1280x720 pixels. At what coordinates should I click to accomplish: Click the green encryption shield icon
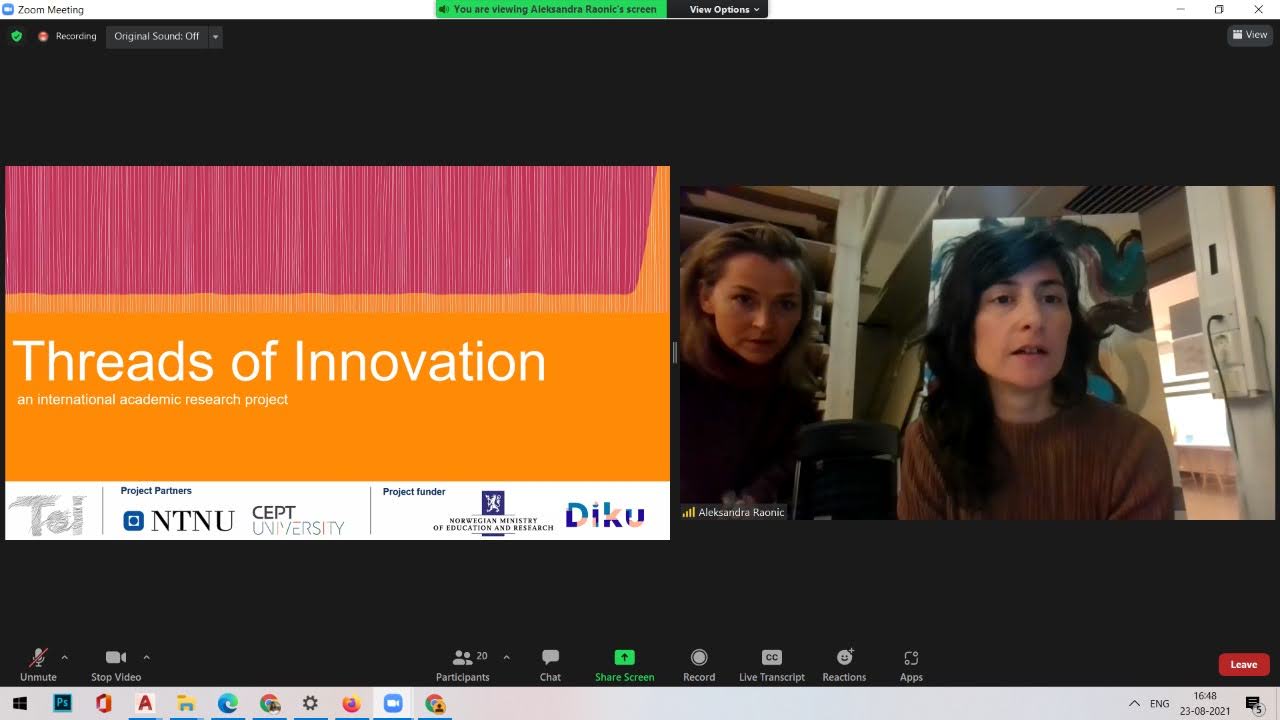coord(16,36)
